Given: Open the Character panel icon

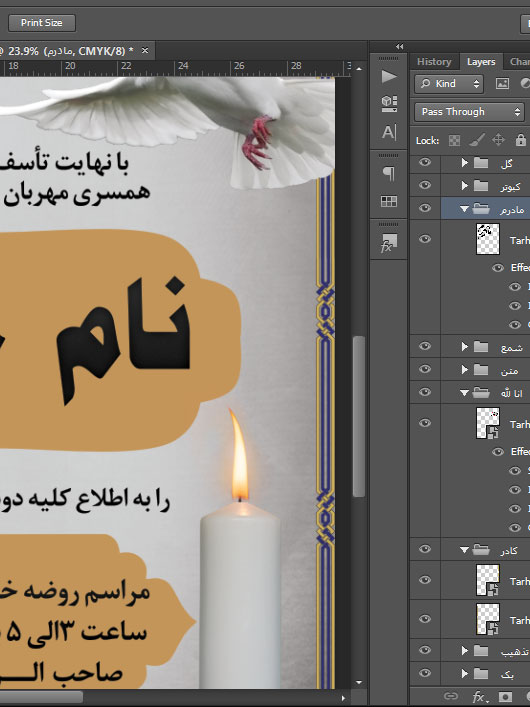Looking at the screenshot, I should pyautogui.click(x=389, y=132).
